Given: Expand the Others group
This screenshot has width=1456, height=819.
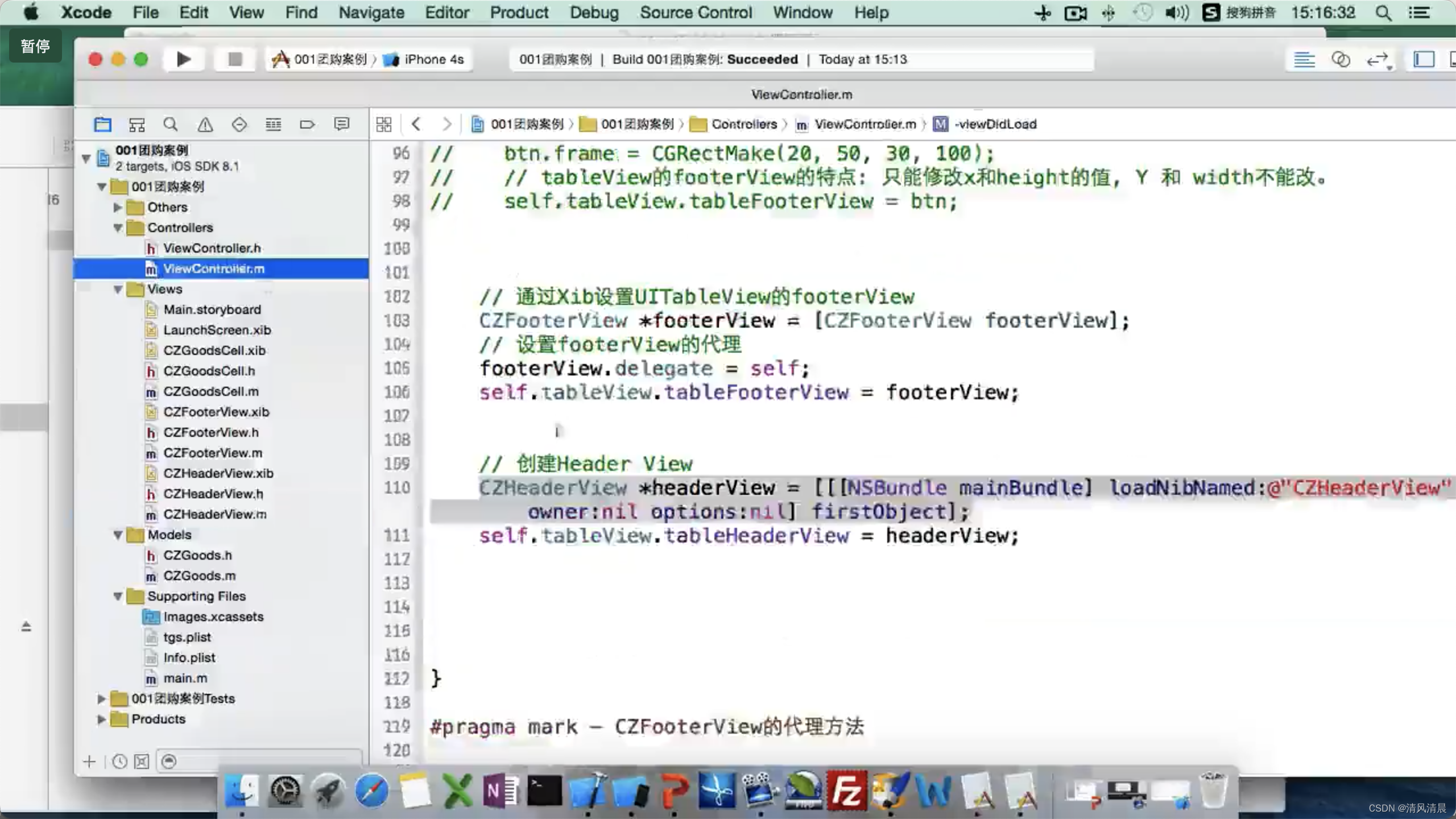Looking at the screenshot, I should 118,207.
